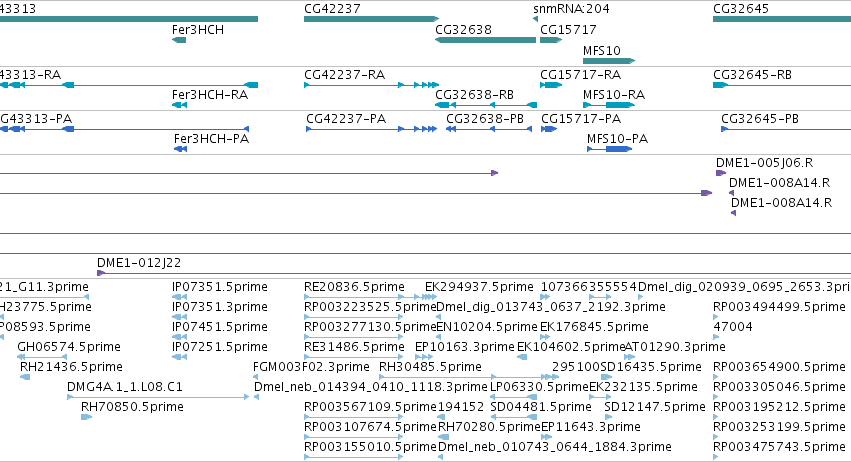Screen dimensions: 851x462
Task: Click the 194152 feature label
Action: click(461, 407)
